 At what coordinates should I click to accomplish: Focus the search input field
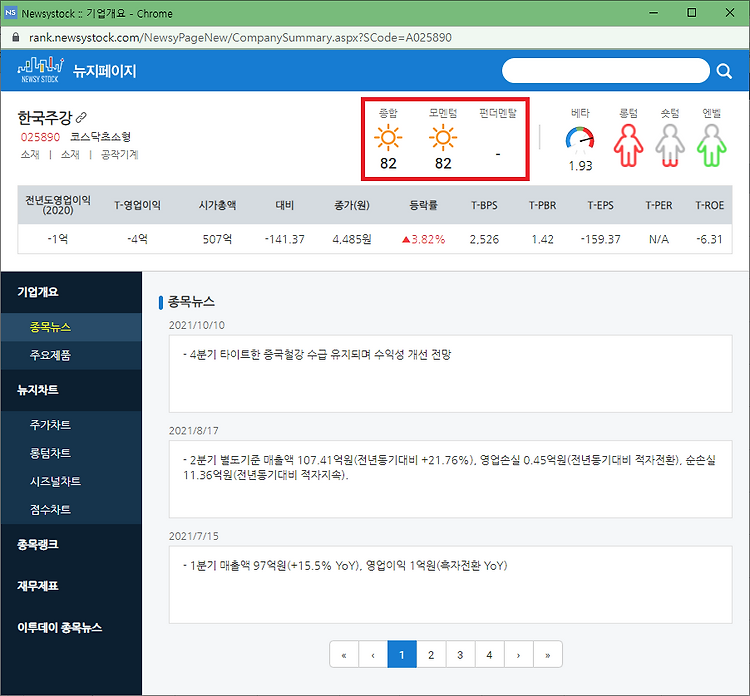pos(606,71)
